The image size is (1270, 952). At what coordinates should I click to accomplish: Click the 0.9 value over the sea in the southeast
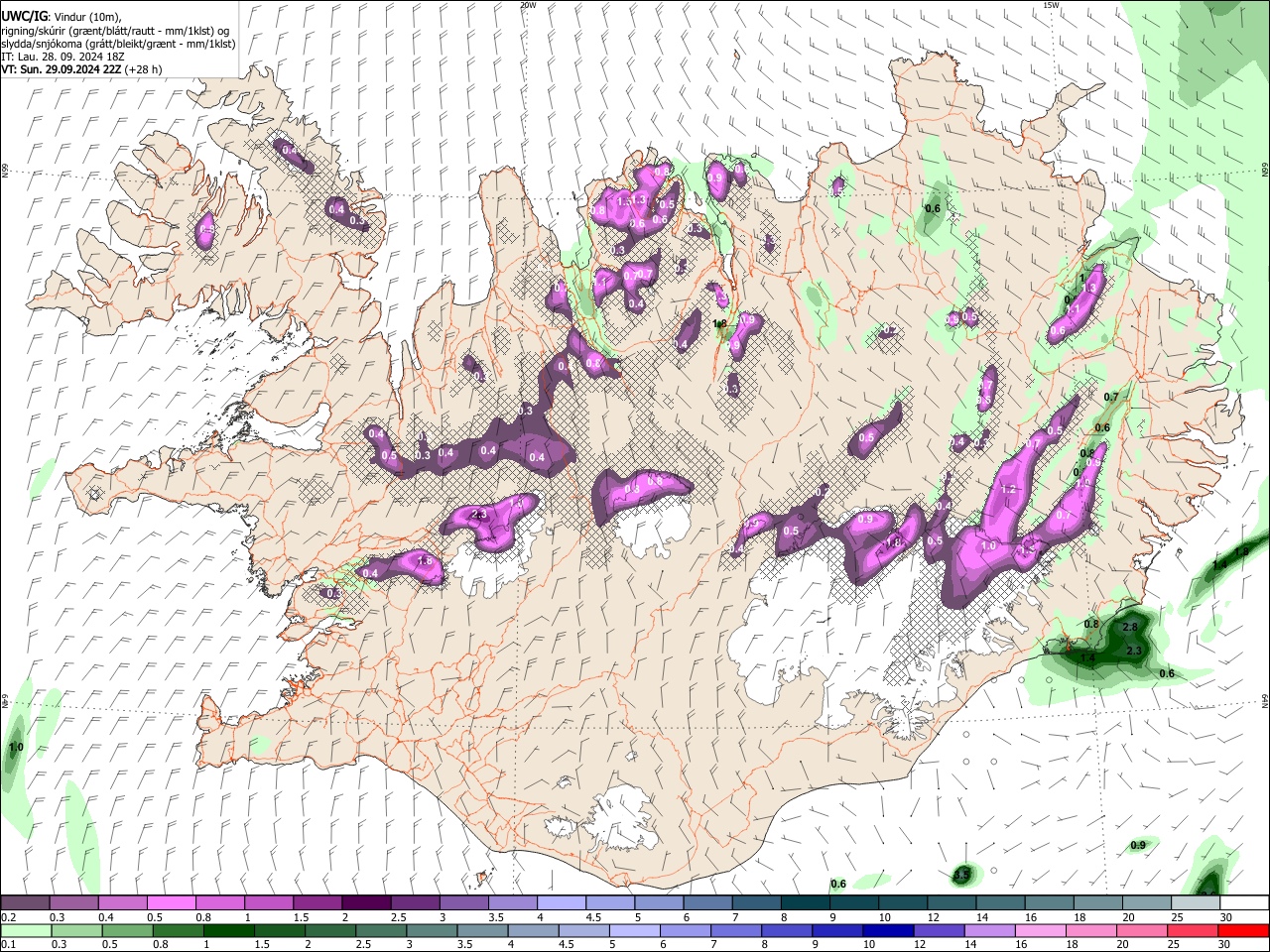[x=1138, y=845]
